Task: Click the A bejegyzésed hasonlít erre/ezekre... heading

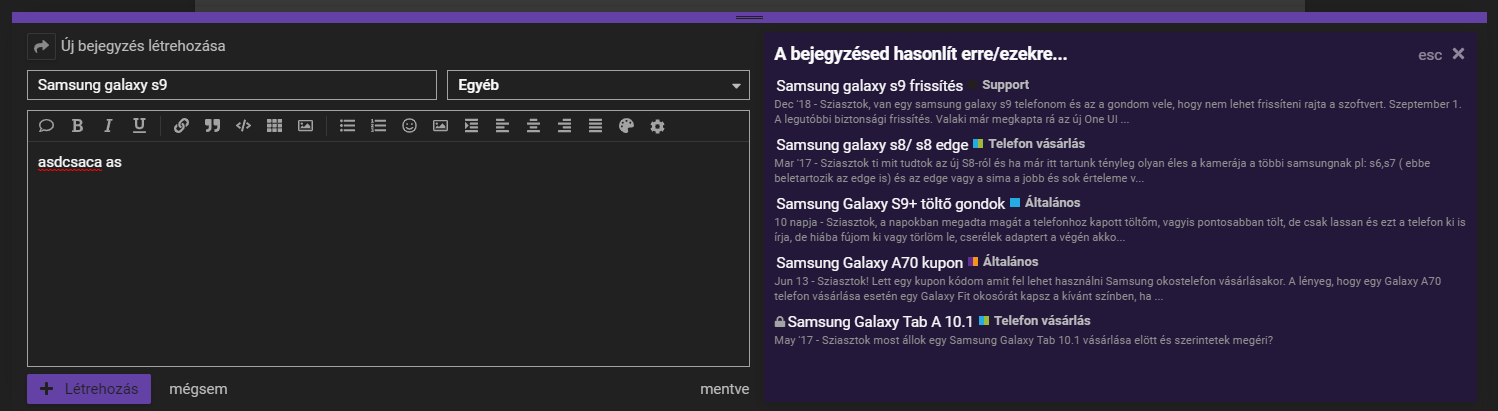Action: coord(920,53)
